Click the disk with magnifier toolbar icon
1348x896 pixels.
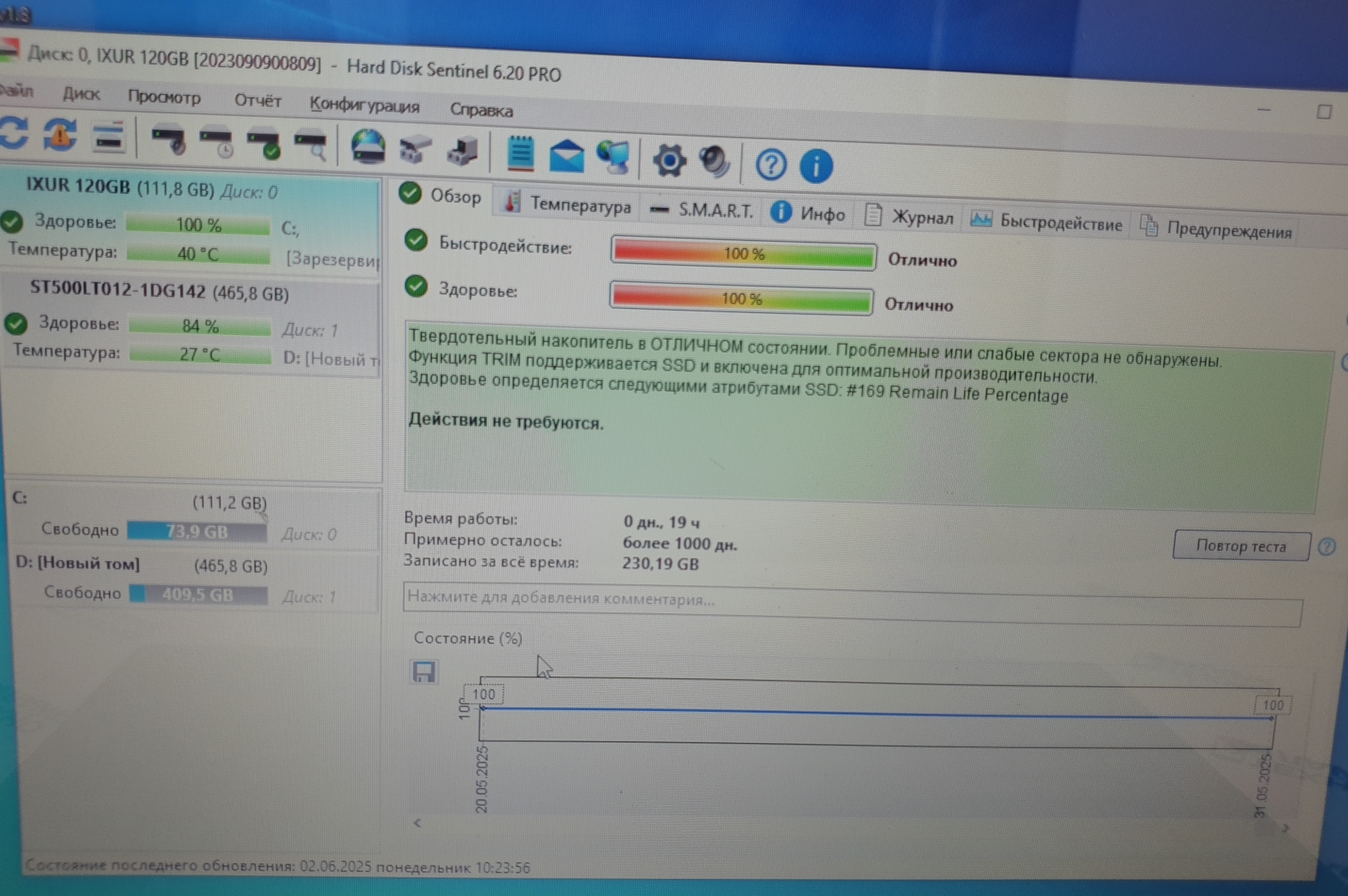pyautogui.click(x=312, y=144)
